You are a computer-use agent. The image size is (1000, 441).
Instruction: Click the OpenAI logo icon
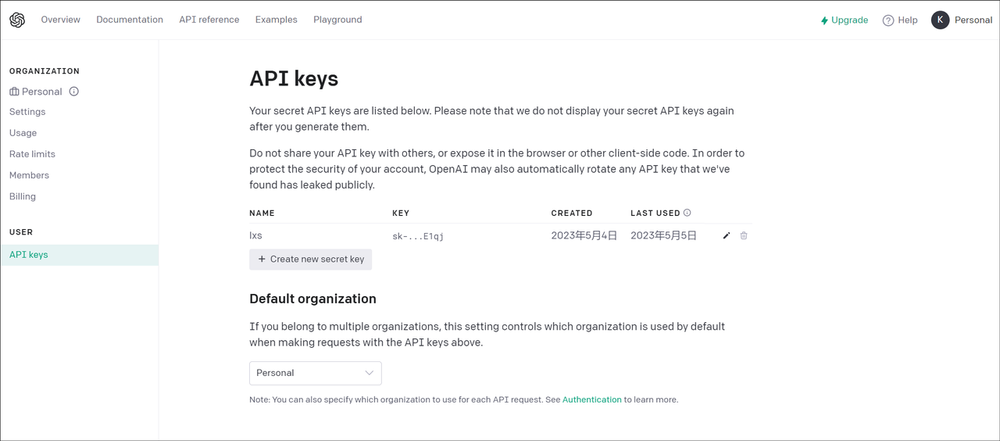[x=17, y=20]
